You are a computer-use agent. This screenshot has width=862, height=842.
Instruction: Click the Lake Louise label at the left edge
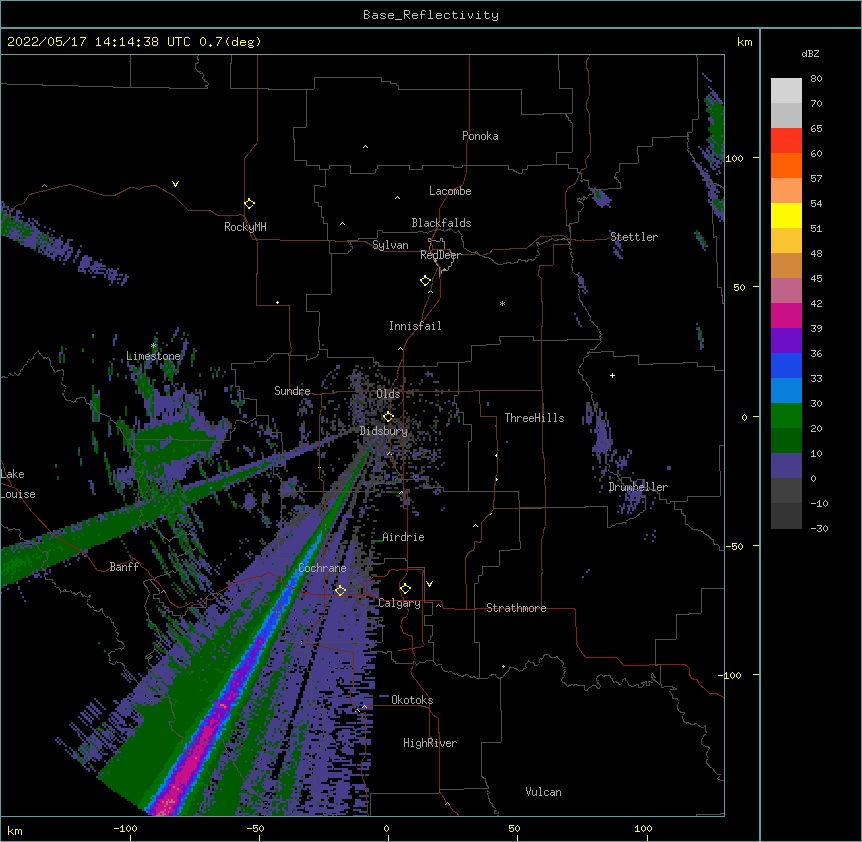click(x=18, y=484)
